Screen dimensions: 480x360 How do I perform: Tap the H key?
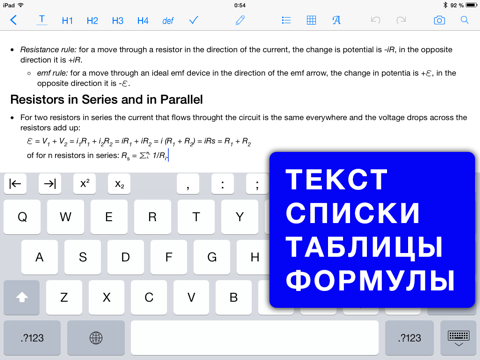coord(253,257)
